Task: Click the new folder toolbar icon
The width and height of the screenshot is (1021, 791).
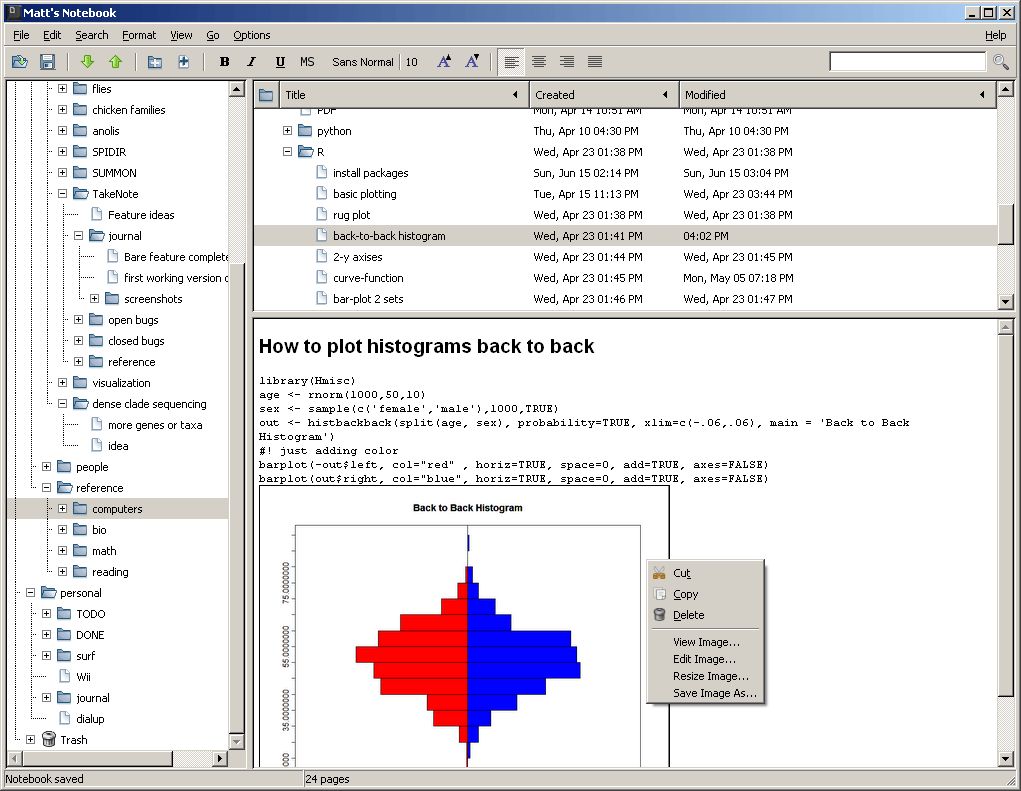Action: click(155, 61)
